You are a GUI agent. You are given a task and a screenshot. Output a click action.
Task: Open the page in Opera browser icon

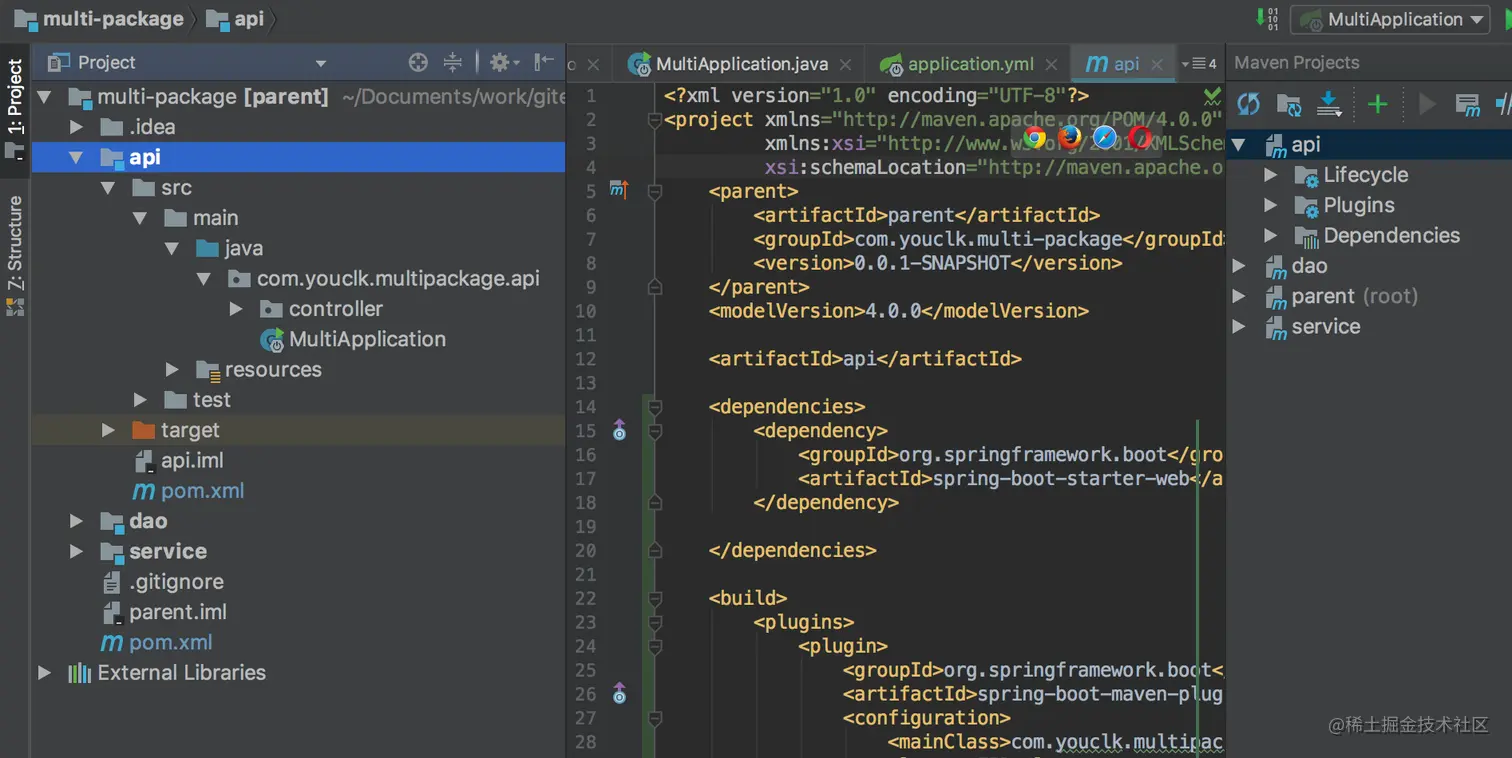tap(1140, 137)
